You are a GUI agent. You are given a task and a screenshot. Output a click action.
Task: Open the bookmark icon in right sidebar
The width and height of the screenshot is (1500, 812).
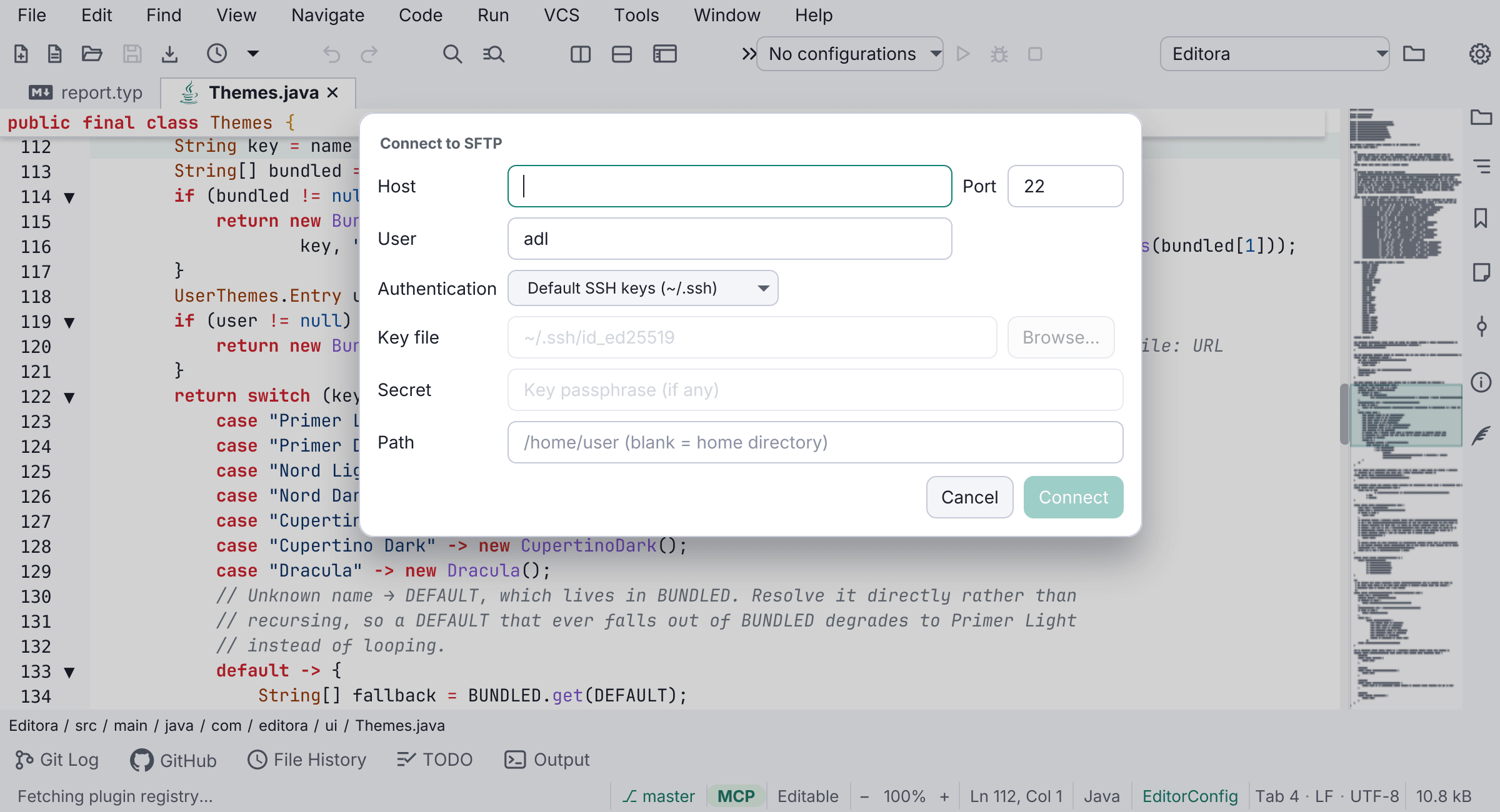tap(1481, 219)
